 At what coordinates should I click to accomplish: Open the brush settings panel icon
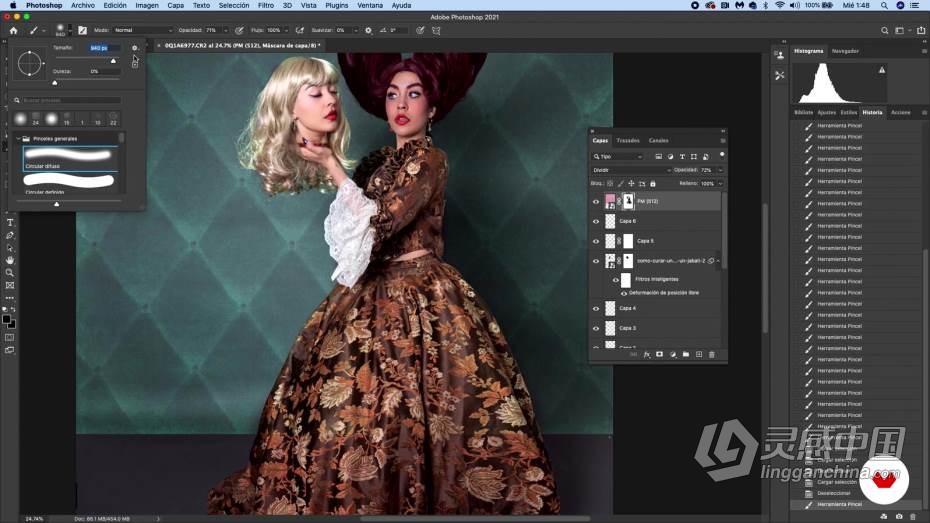tap(82, 30)
